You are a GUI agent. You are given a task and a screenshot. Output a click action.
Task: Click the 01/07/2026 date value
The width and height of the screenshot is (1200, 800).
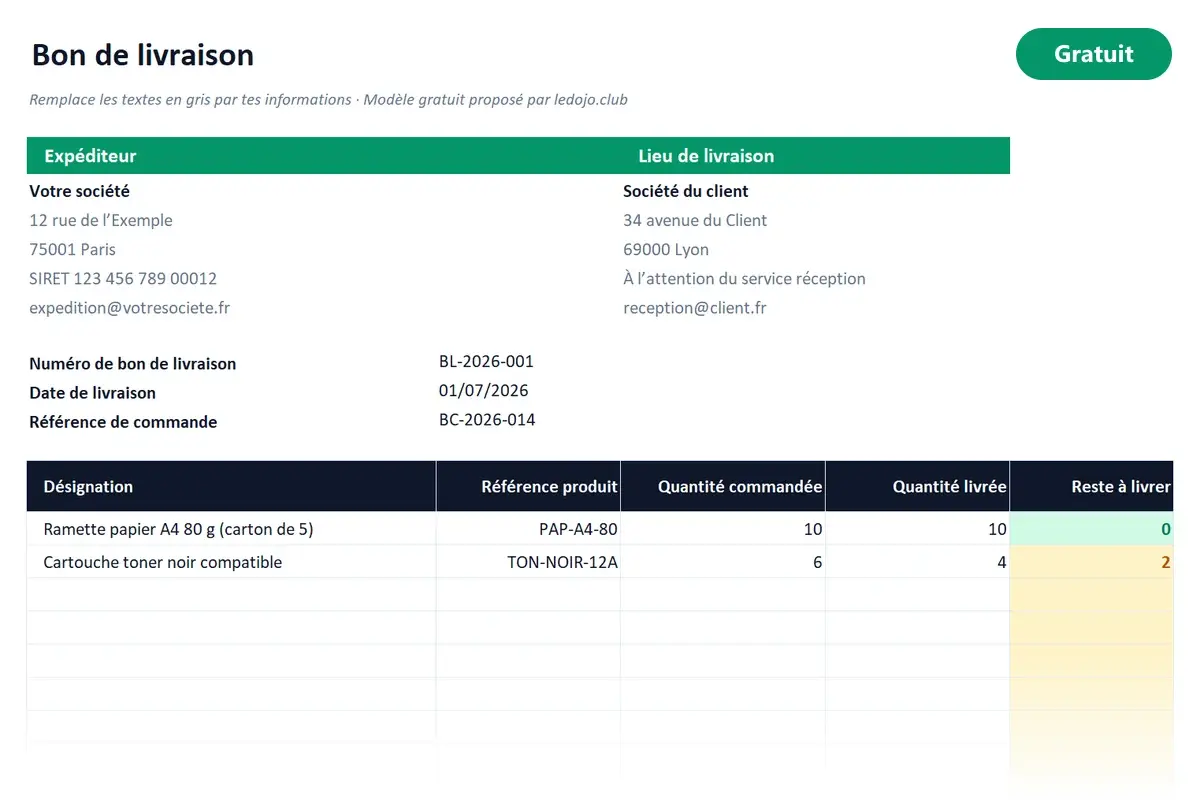tap(484, 391)
